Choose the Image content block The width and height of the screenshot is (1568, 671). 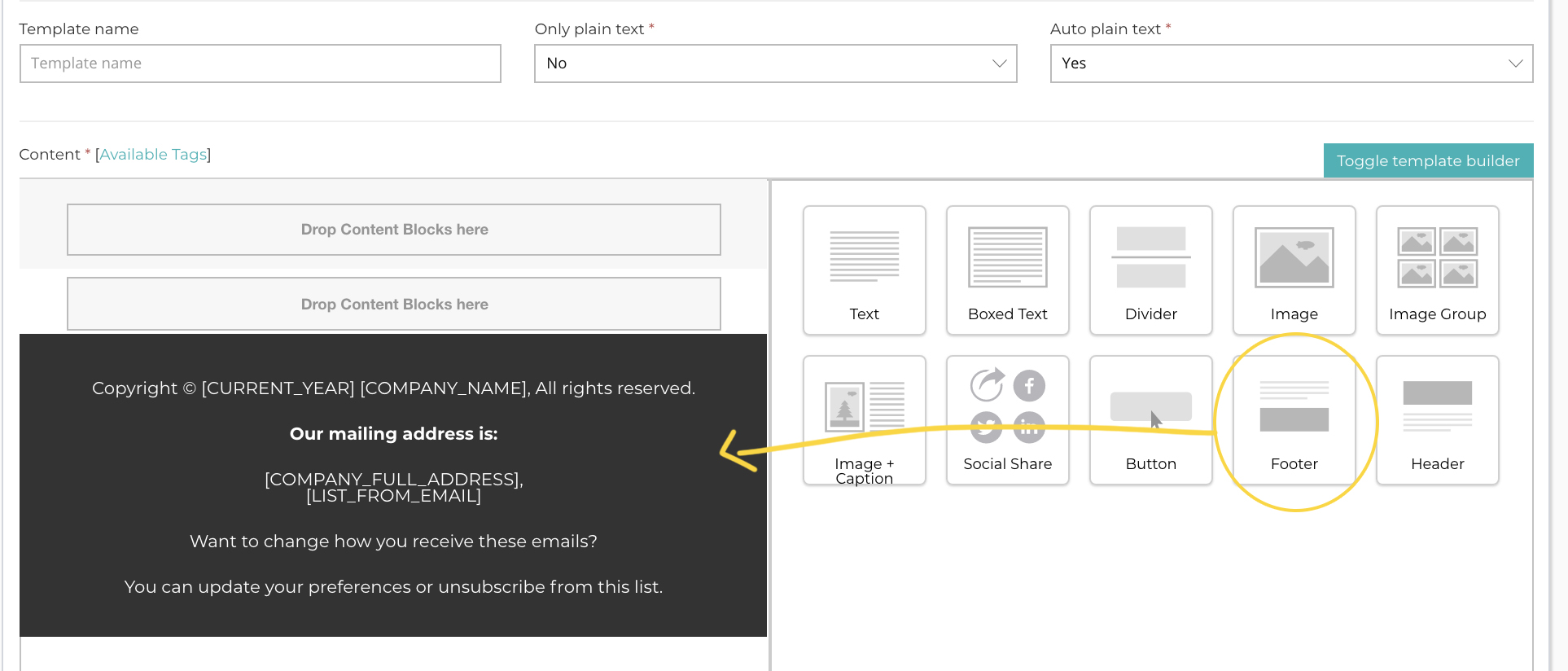(x=1294, y=270)
